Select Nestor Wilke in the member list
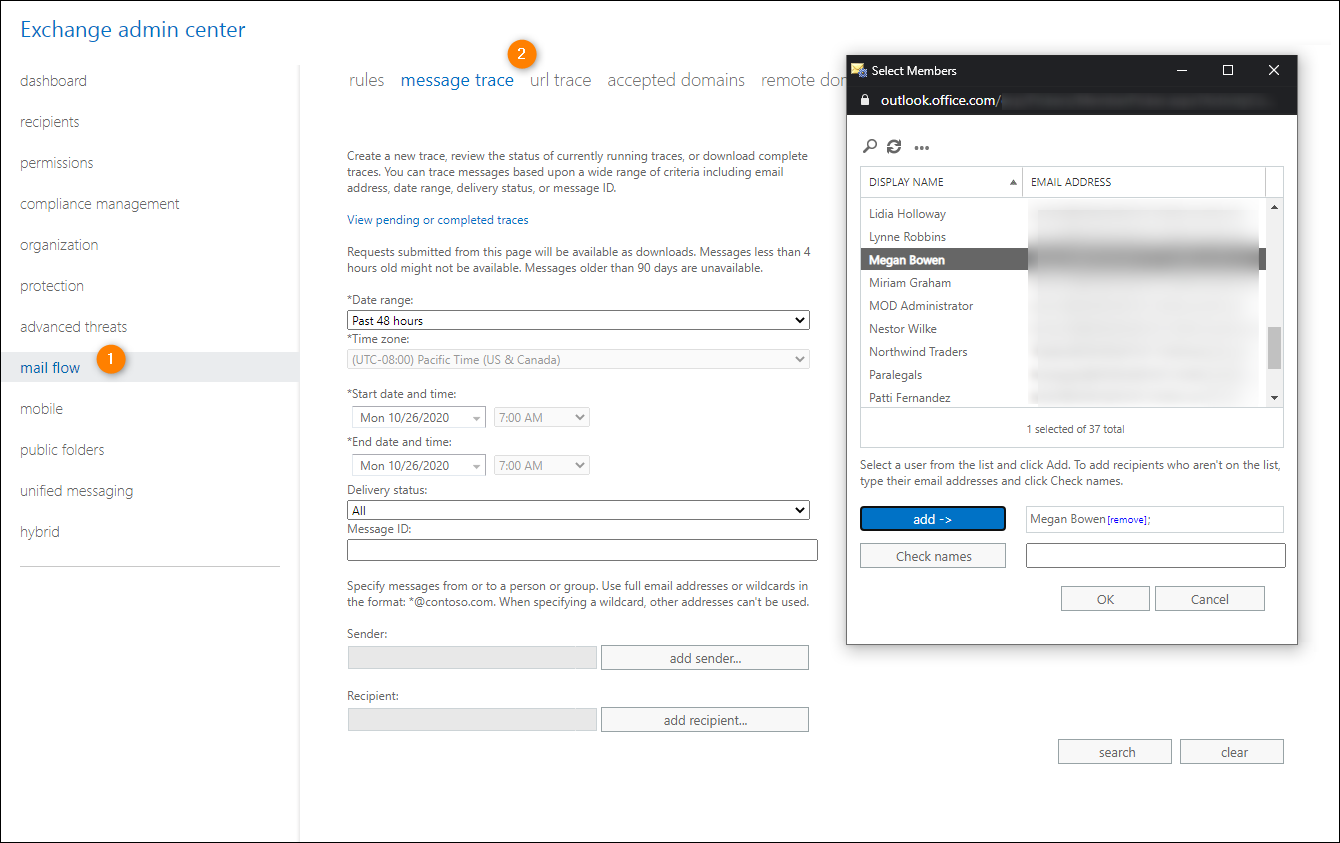 [x=903, y=329]
